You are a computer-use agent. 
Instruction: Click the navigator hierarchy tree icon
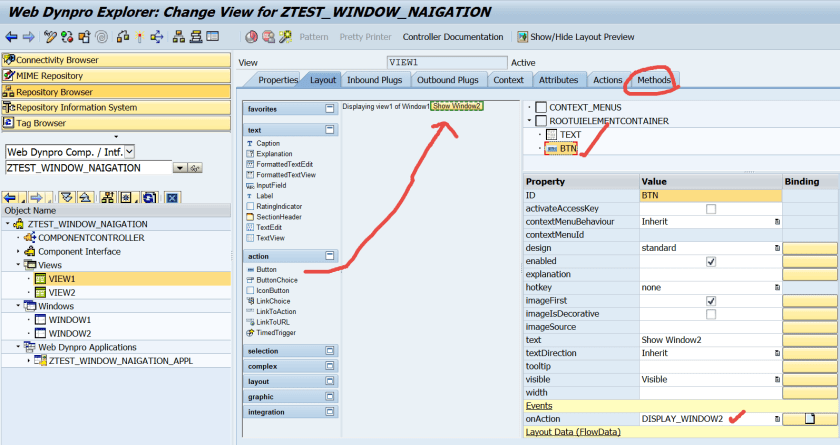[108, 198]
